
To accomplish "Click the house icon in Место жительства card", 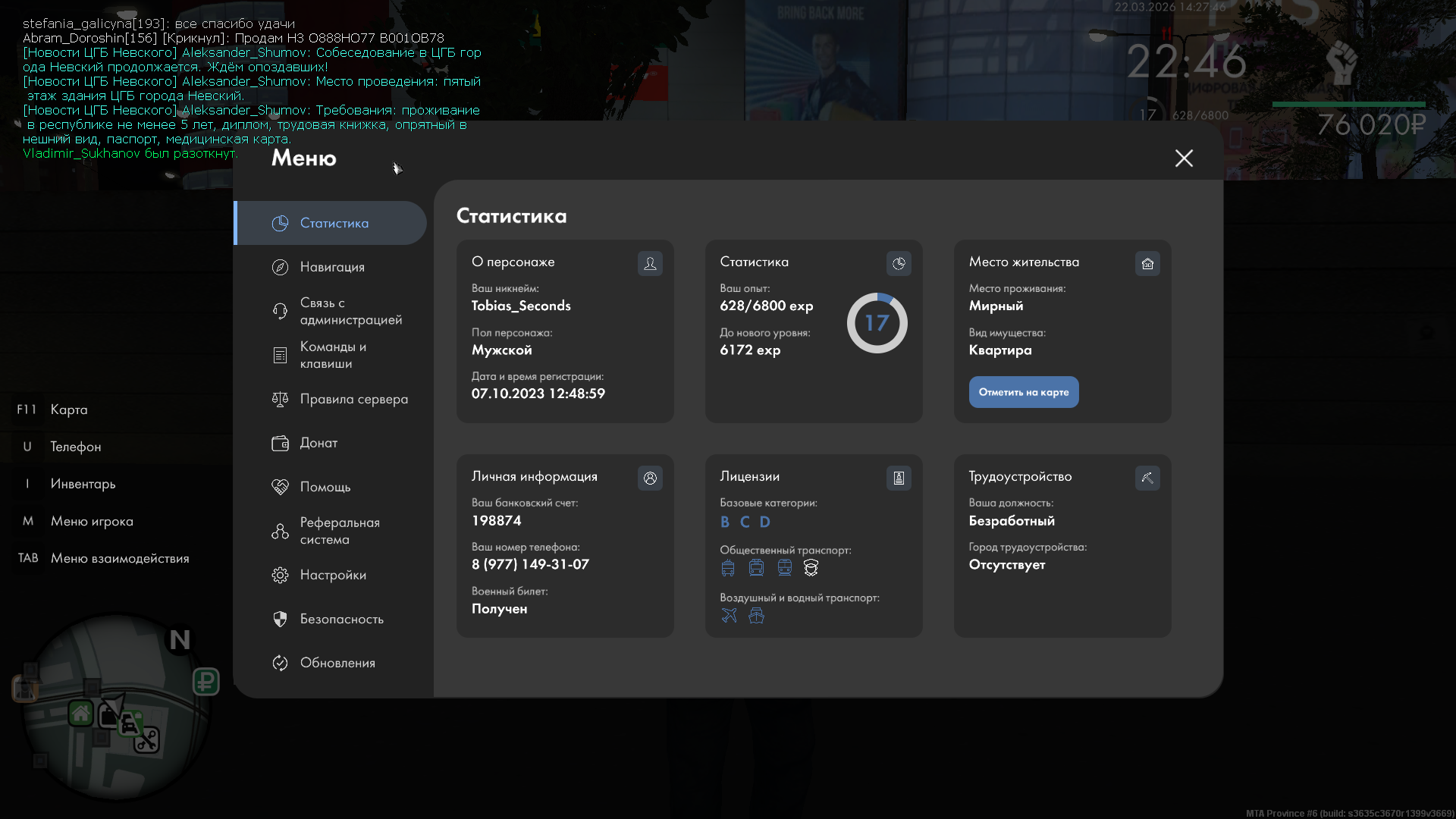I will pyautogui.click(x=1147, y=263).
